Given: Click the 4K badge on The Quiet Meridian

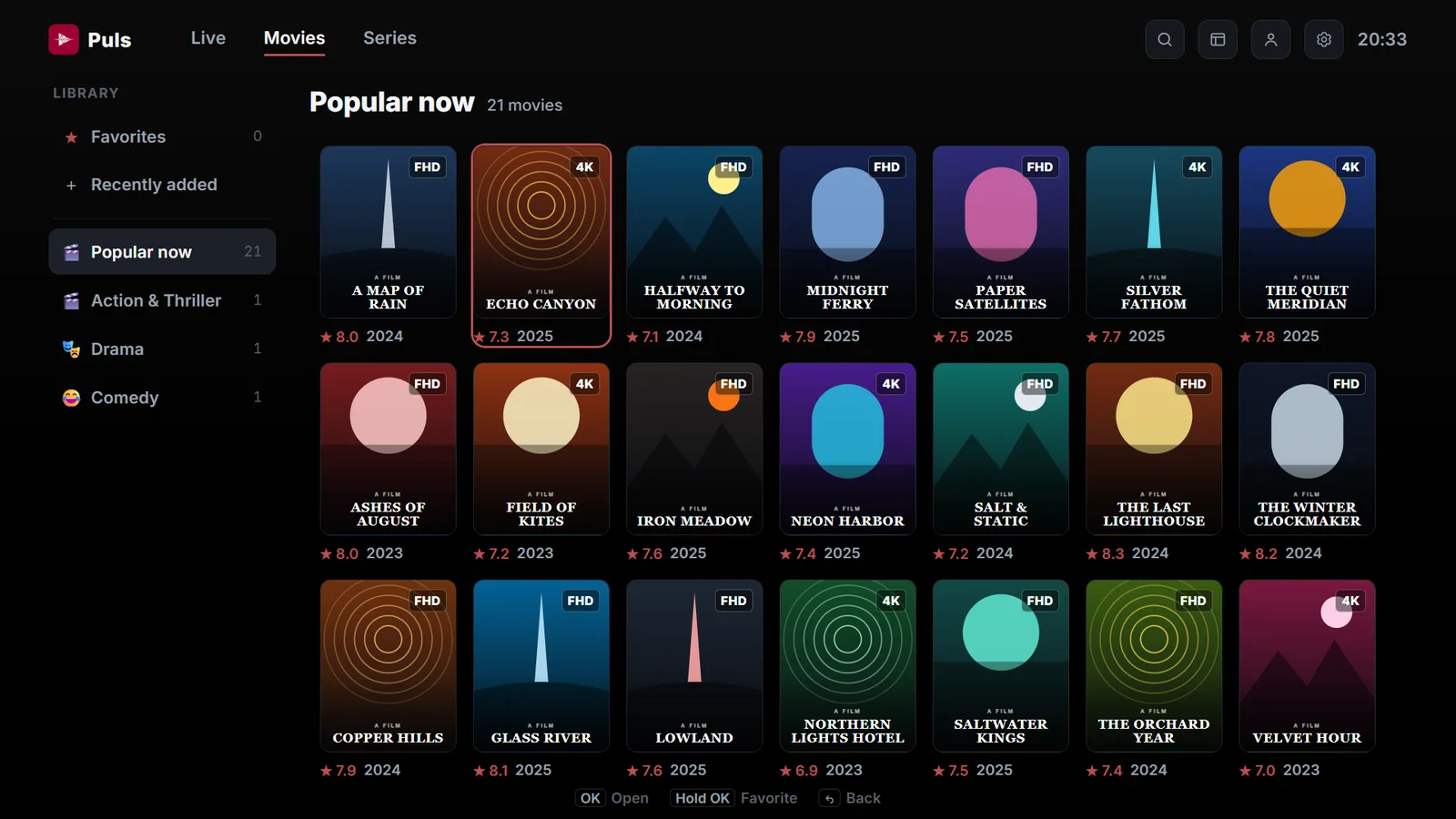Looking at the screenshot, I should coord(1350,167).
